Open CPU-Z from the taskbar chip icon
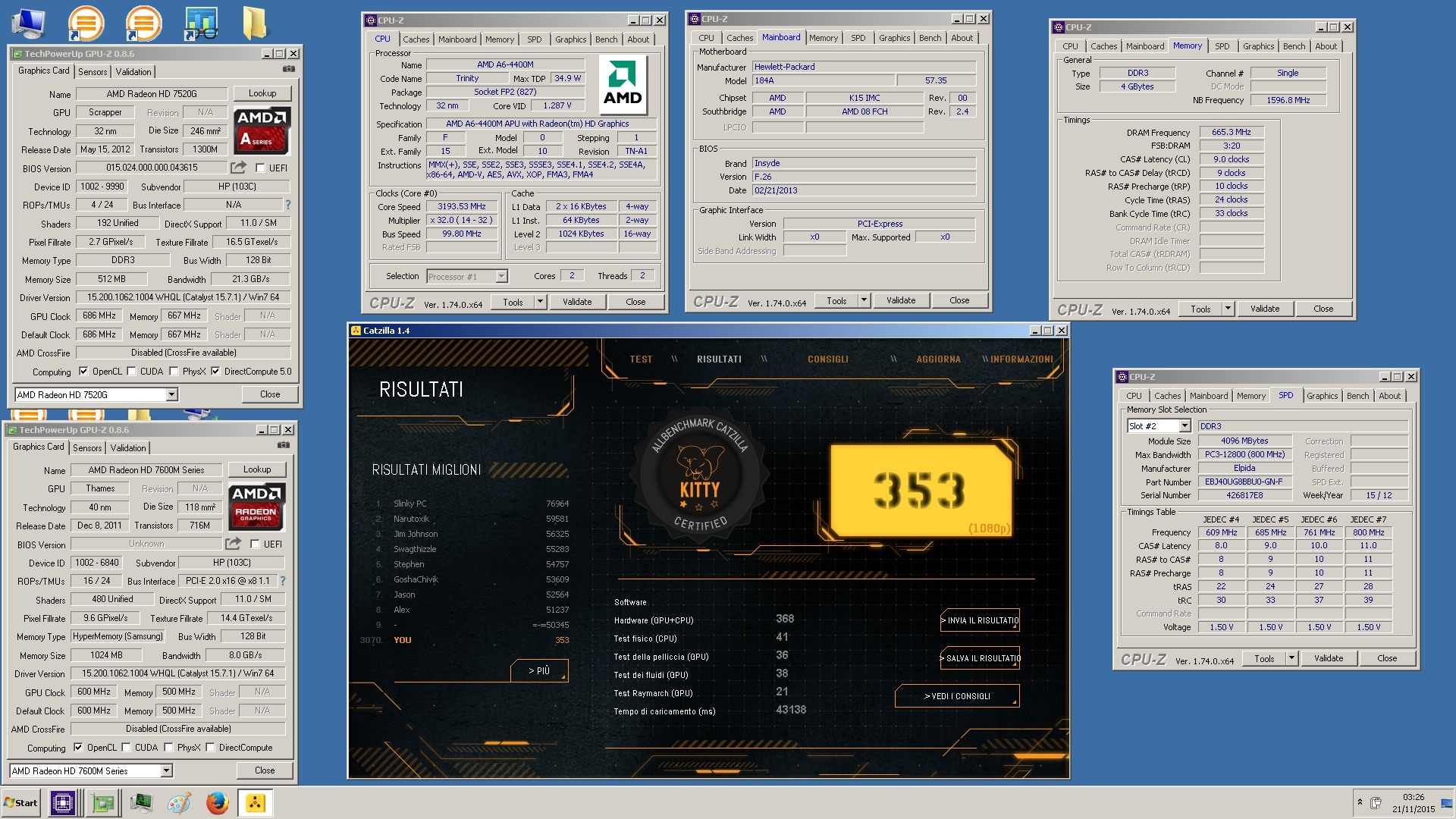This screenshot has width=1456, height=819. [x=62, y=802]
